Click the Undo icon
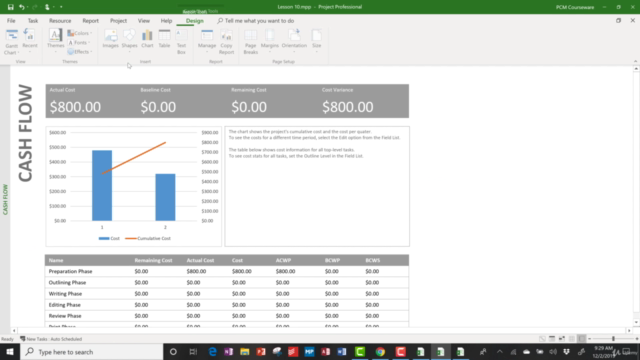Viewport: 640px width, 360px height. pyautogui.click(x=21, y=7)
